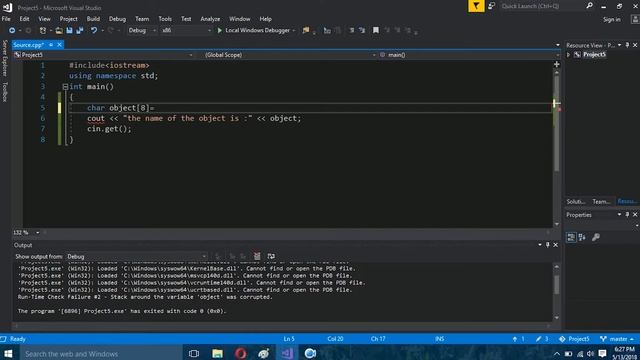Click the Properties alphabetical sort icon
Viewport: 640px width, 360px height.
582,237
